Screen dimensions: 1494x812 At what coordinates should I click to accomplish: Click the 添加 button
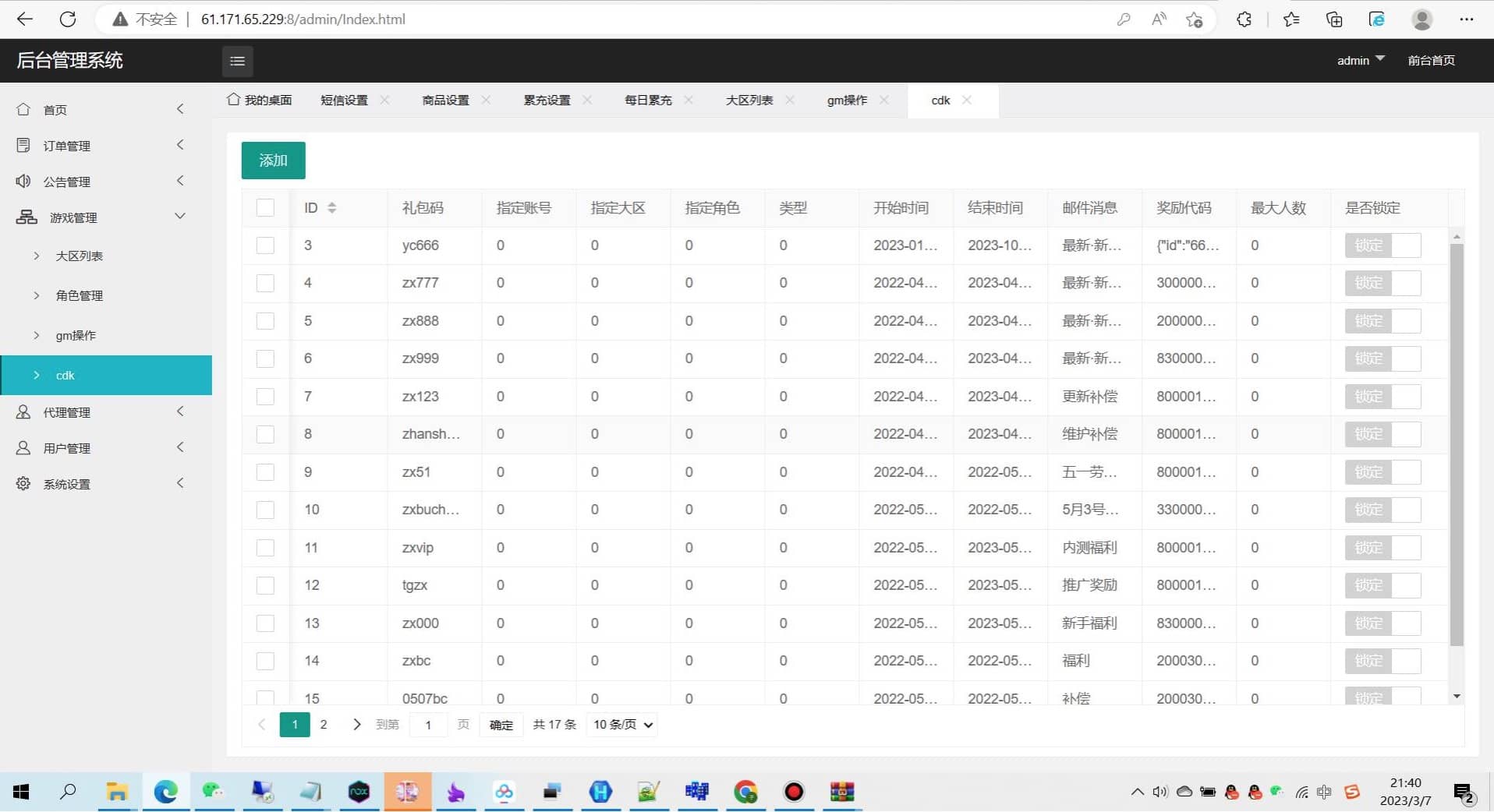tap(273, 161)
